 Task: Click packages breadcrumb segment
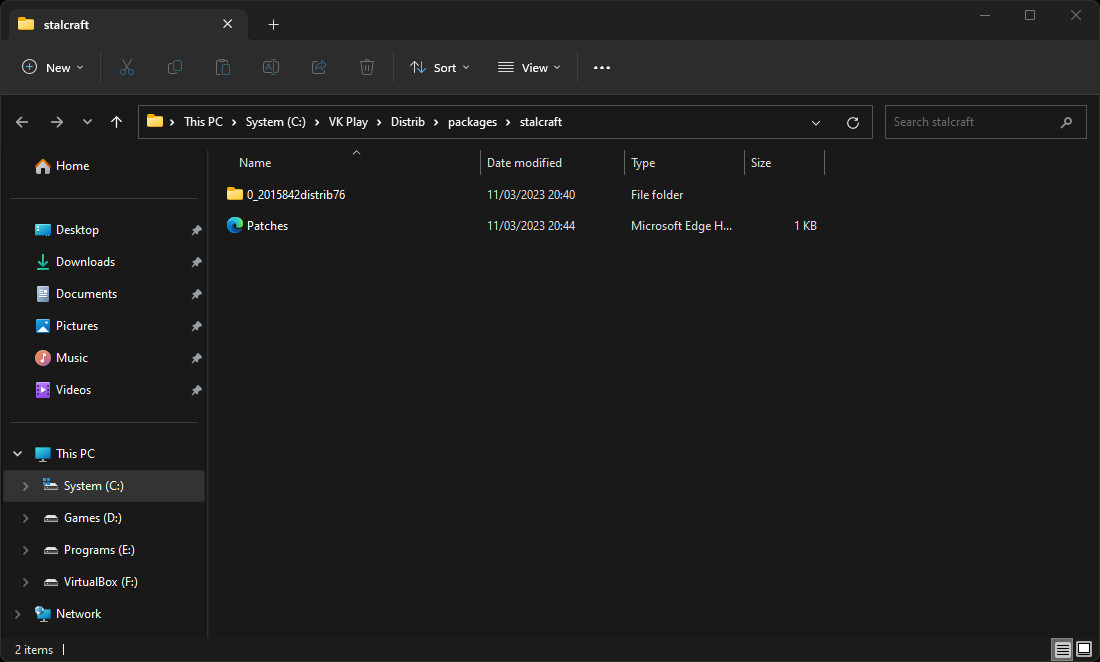pos(472,122)
